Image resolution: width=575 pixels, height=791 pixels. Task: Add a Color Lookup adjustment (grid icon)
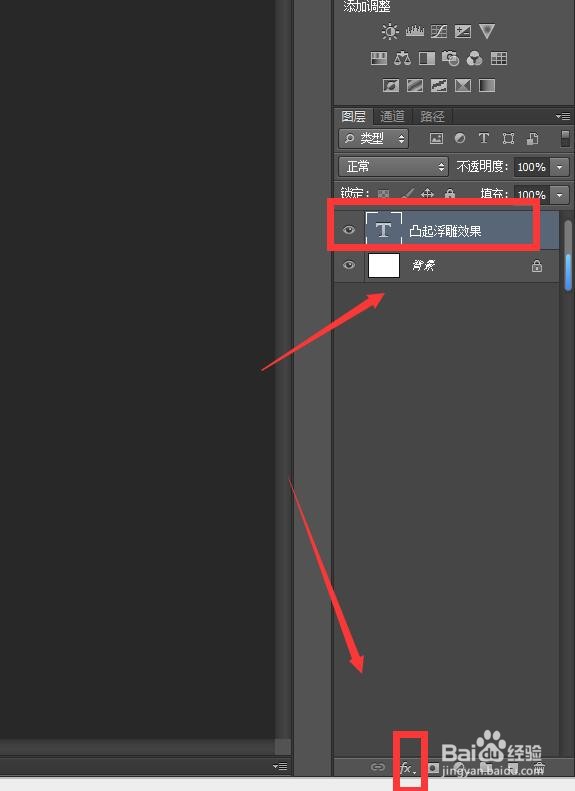[498, 59]
